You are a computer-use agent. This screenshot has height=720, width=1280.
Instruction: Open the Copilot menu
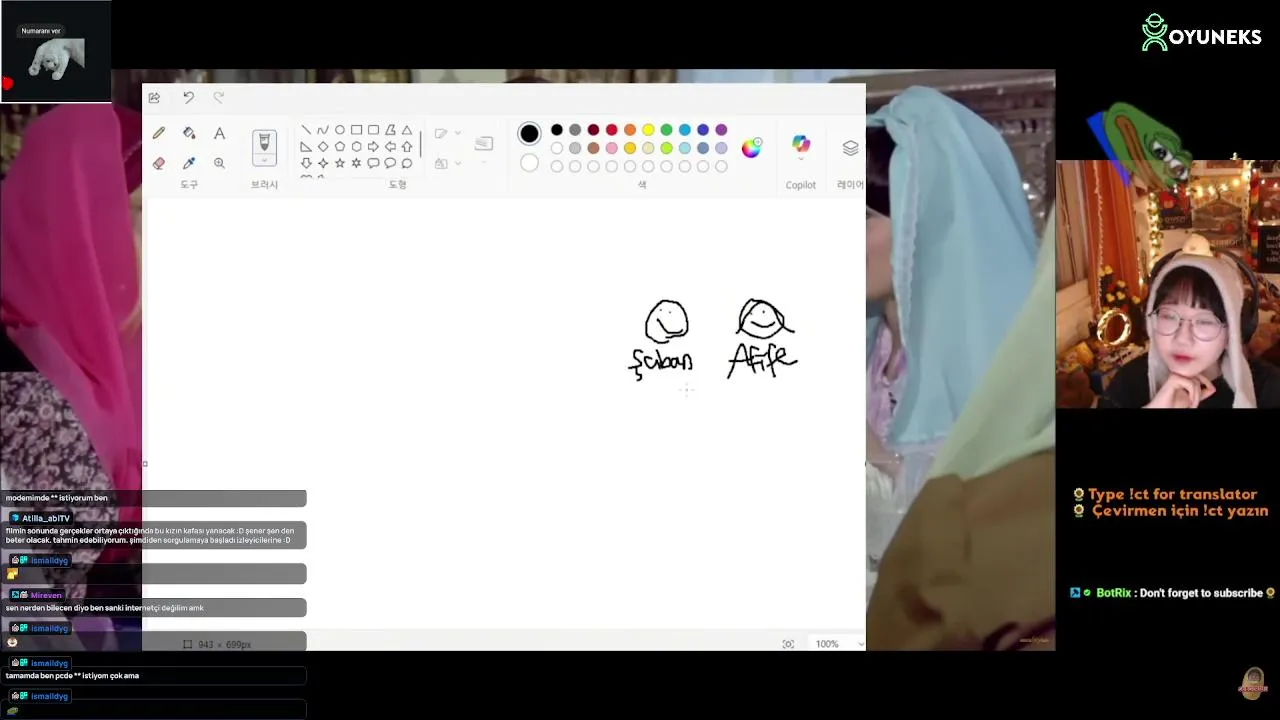801,148
